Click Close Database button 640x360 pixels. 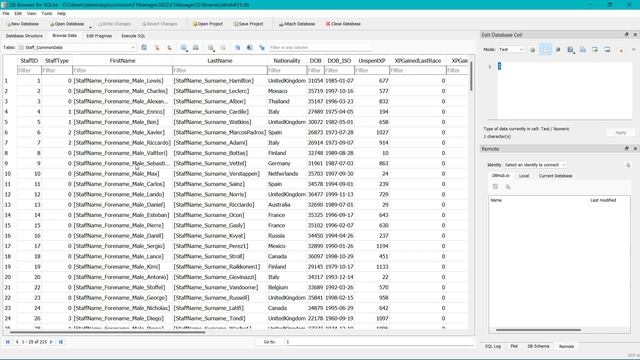tap(343, 24)
